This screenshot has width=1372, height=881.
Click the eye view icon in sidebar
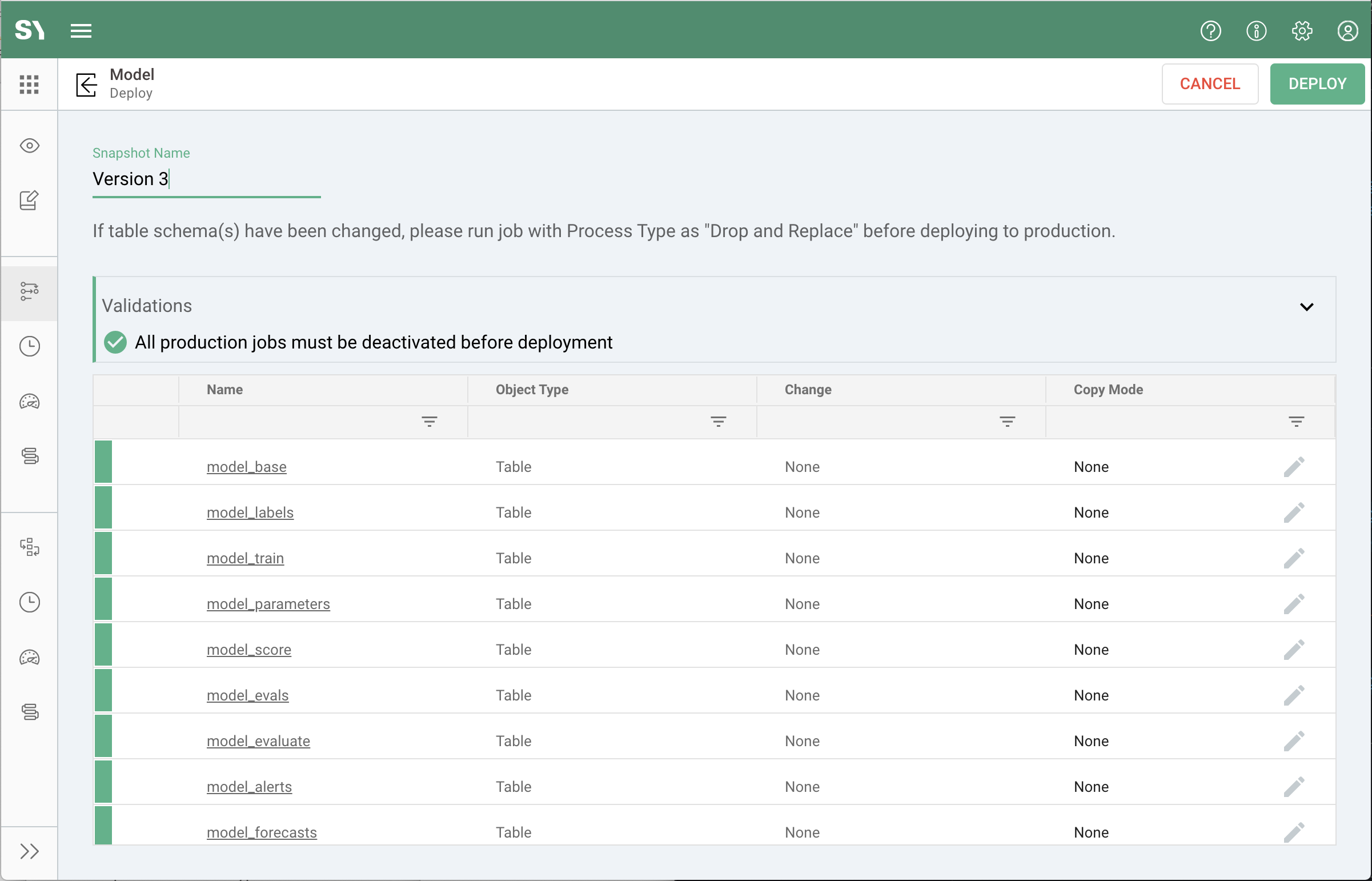(x=29, y=146)
